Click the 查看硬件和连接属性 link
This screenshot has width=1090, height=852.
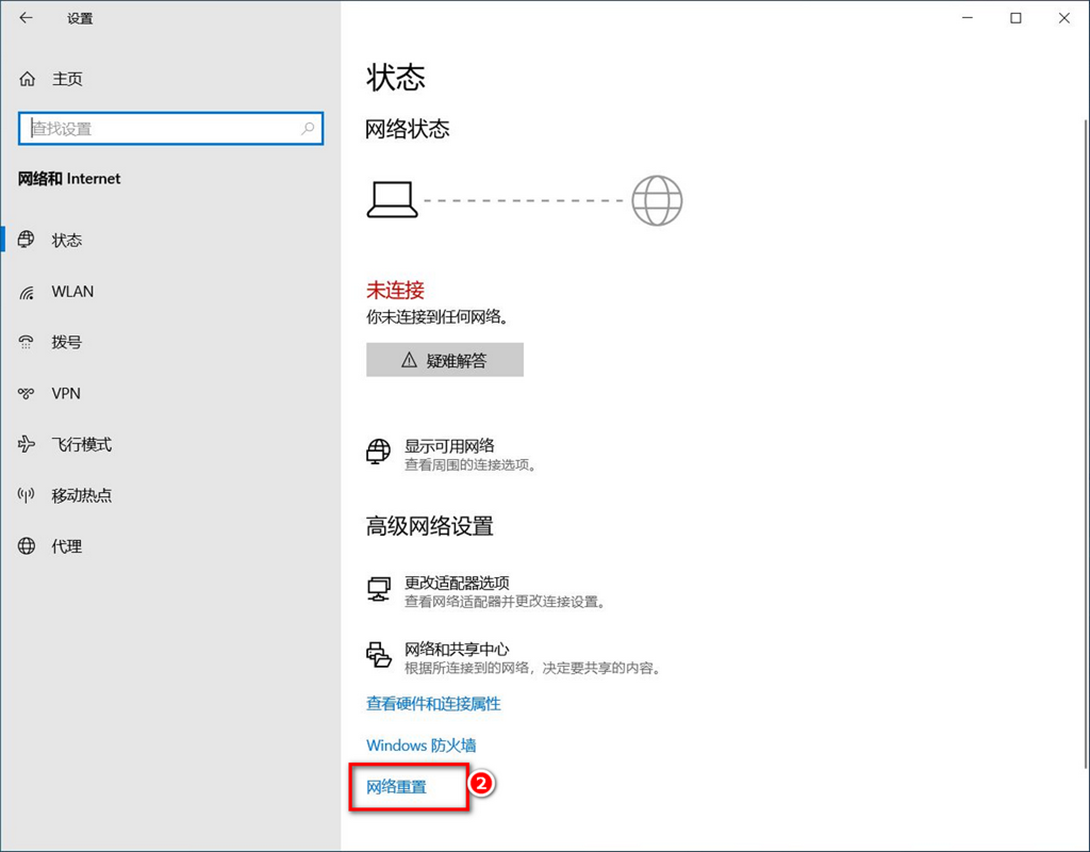(433, 704)
